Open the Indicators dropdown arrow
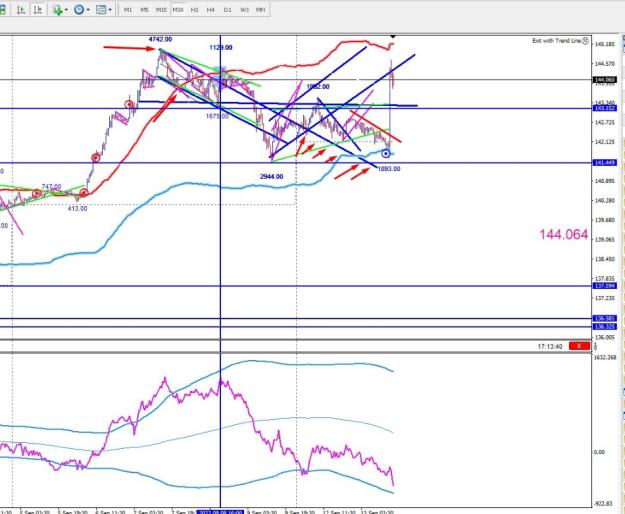Viewport: 625px width, 514px height. point(66,10)
